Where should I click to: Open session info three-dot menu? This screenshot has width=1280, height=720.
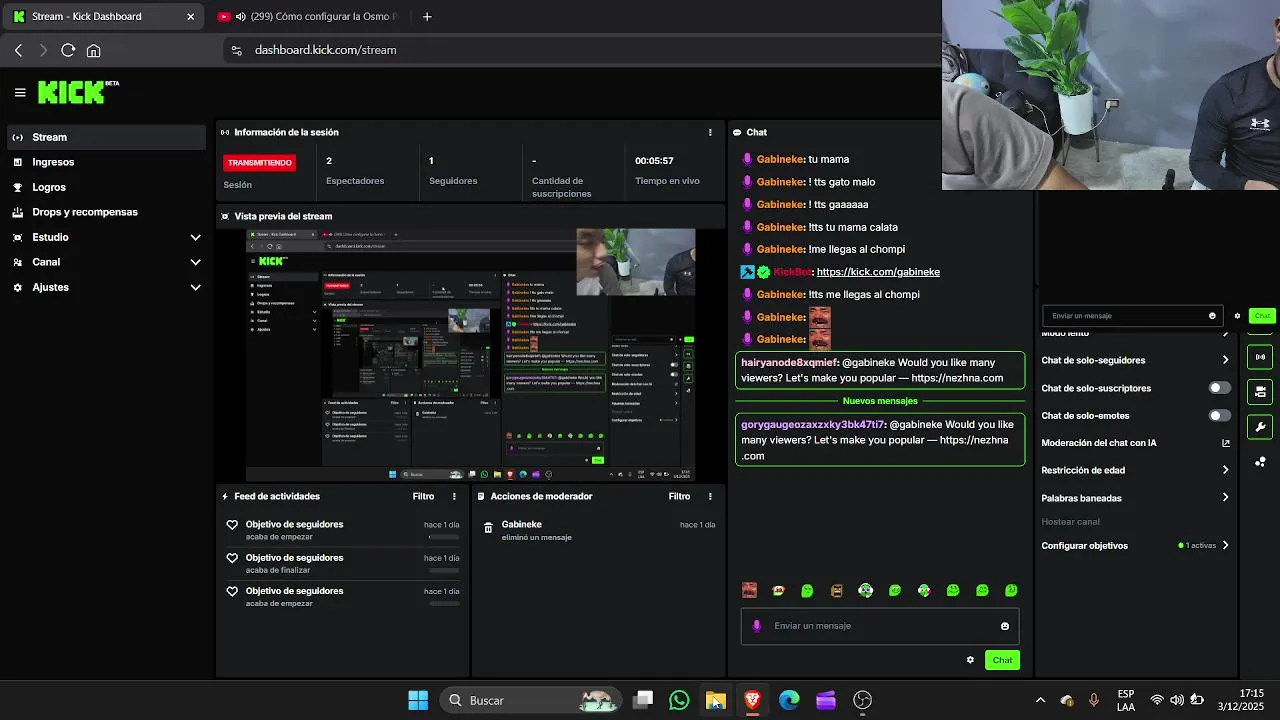[710, 132]
